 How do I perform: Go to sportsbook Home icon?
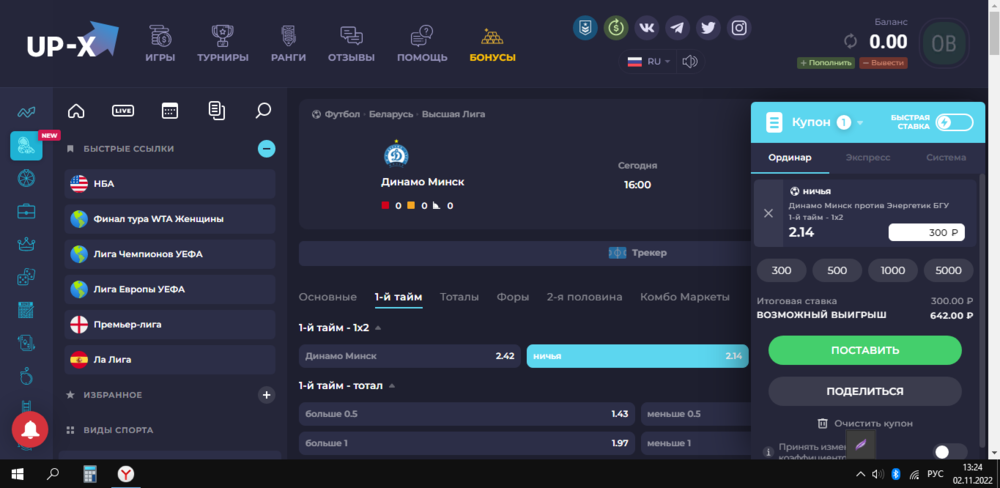pyautogui.click(x=76, y=110)
